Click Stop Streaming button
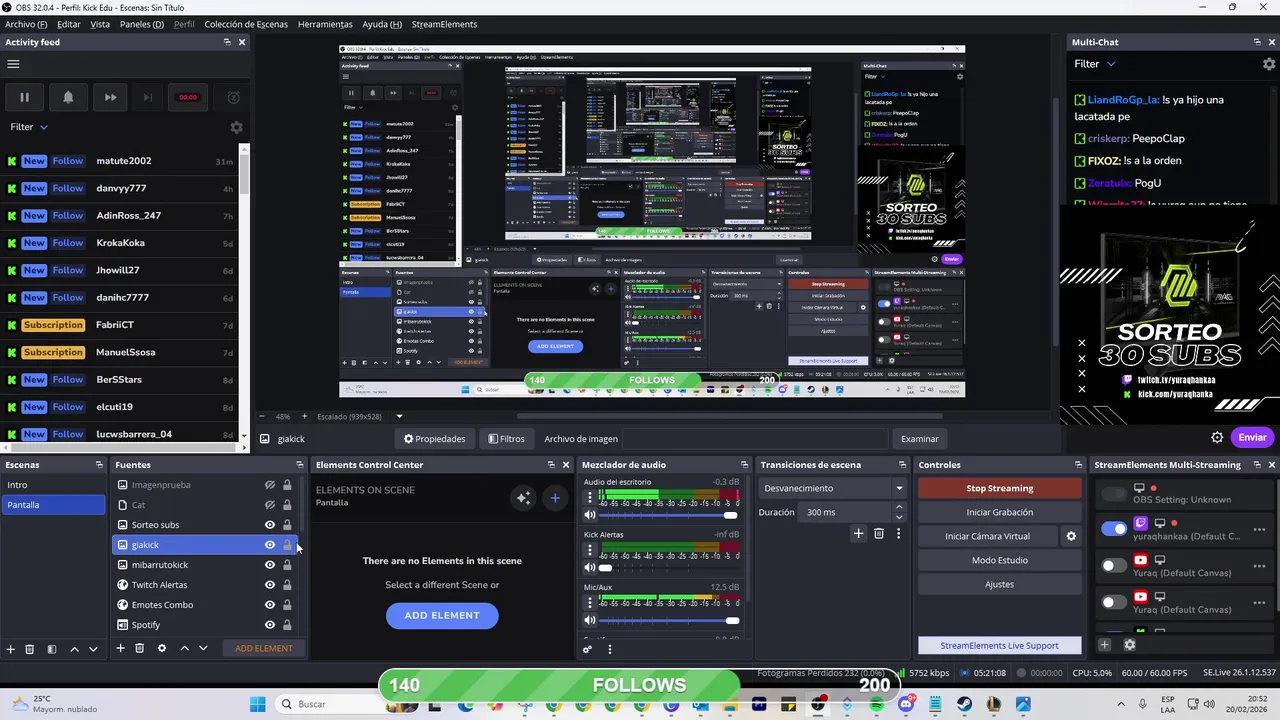The width and height of the screenshot is (1280, 720). (x=999, y=488)
